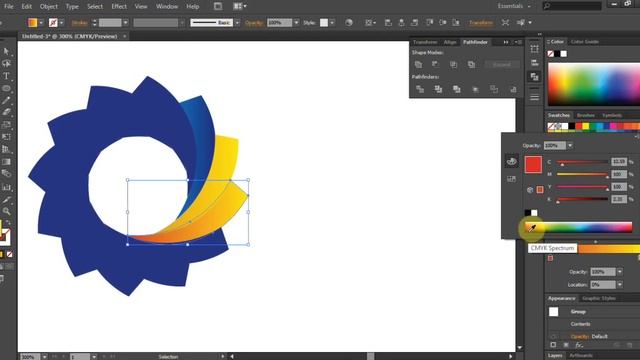This screenshot has width=640, height=360.
Task: Close the Untitled-3 document tab
Action: click(124, 36)
